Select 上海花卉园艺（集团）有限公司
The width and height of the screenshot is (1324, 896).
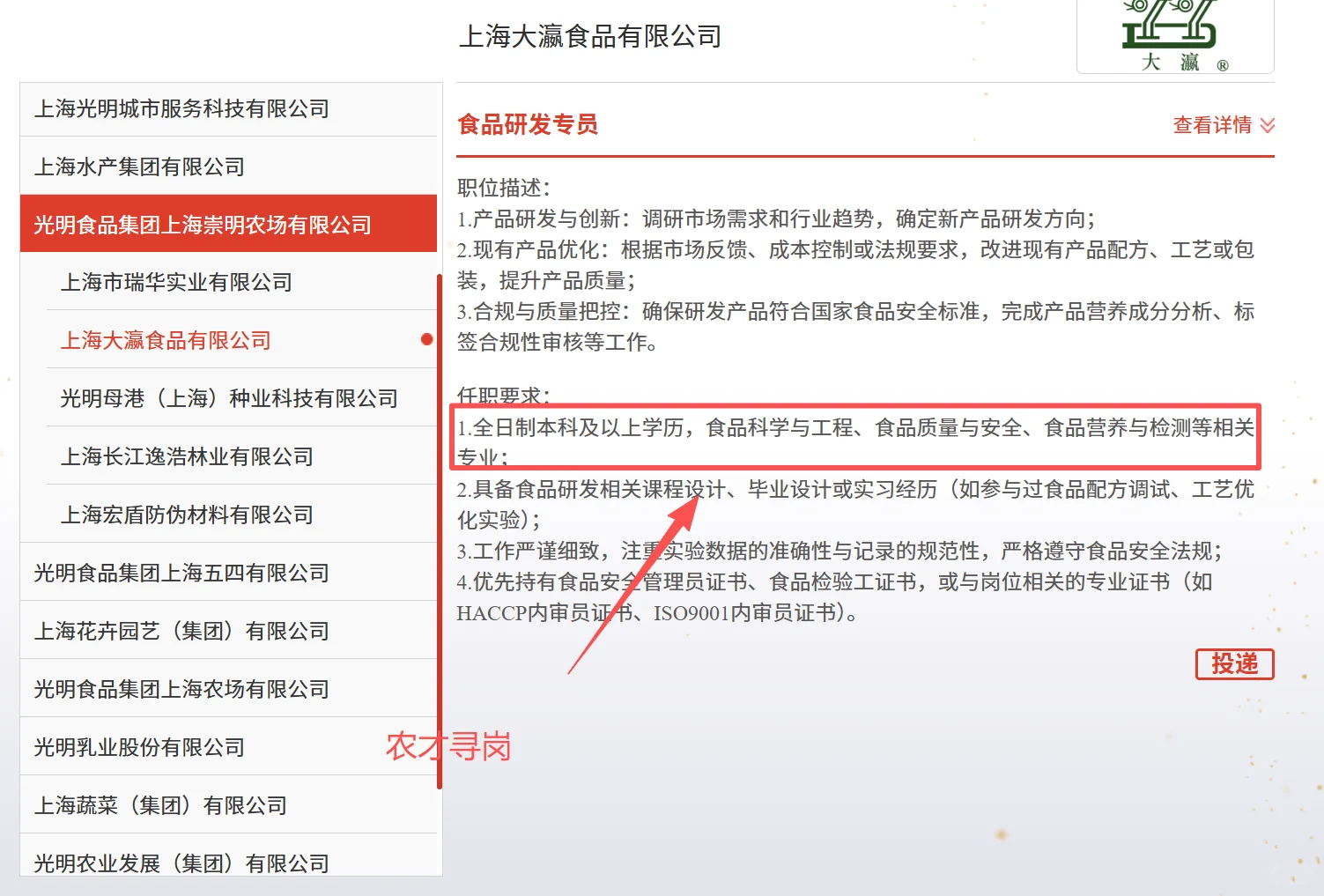pyautogui.click(x=228, y=631)
